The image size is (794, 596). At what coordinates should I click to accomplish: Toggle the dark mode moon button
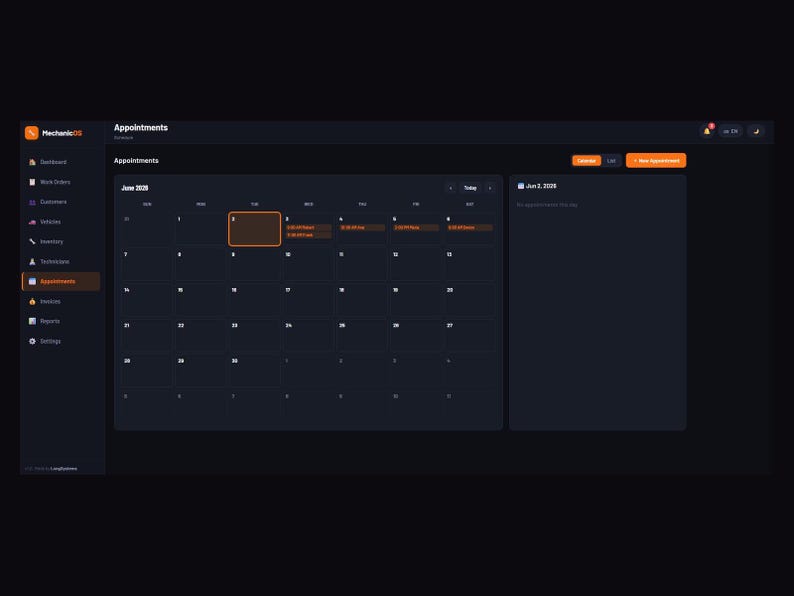[756, 131]
